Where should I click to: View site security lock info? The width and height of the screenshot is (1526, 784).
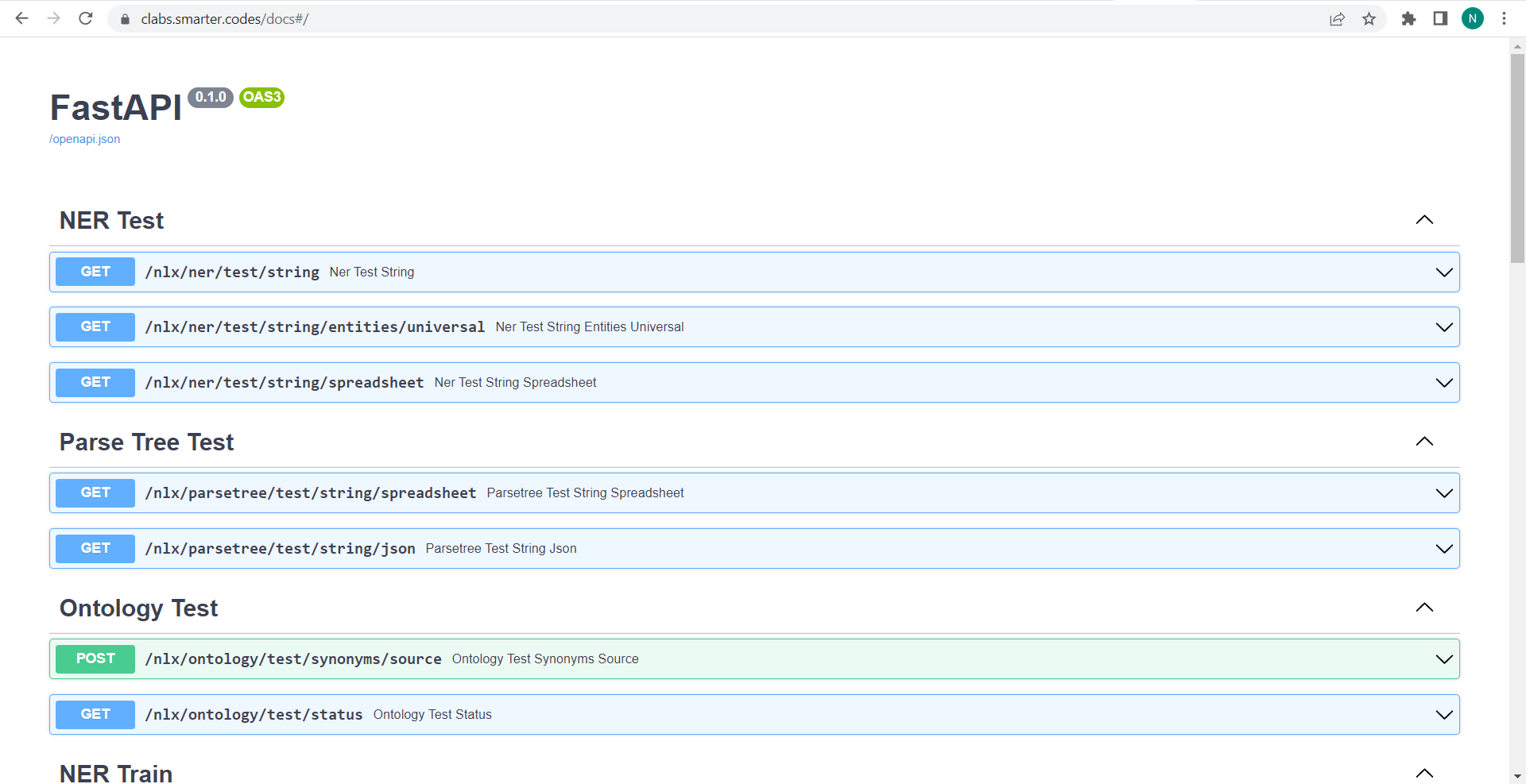click(x=125, y=19)
